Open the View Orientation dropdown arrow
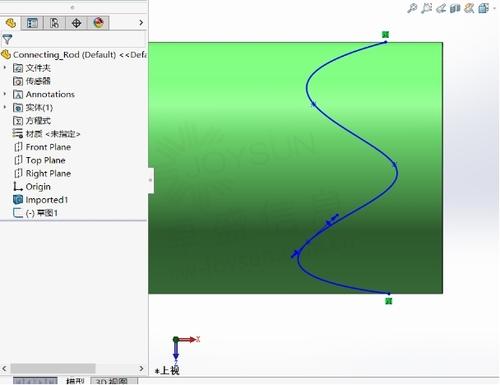This screenshot has width=500, height=385. click(x=494, y=8)
